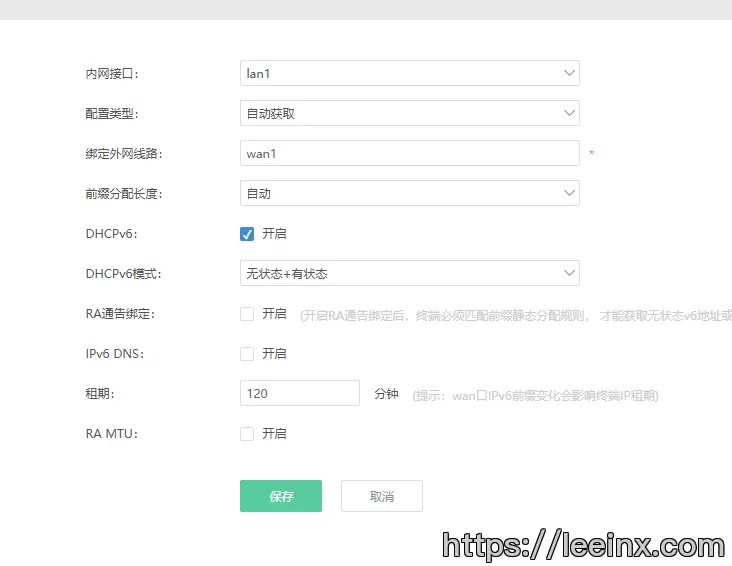Click the chevron icon in DHCPv6模式 field
The width and height of the screenshot is (732, 566).
coord(569,273)
